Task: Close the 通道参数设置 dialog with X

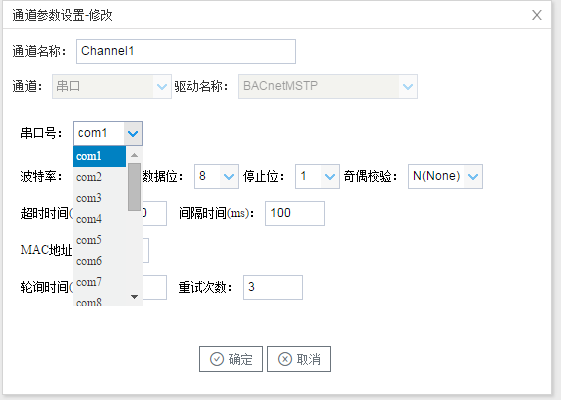Action: (537, 15)
